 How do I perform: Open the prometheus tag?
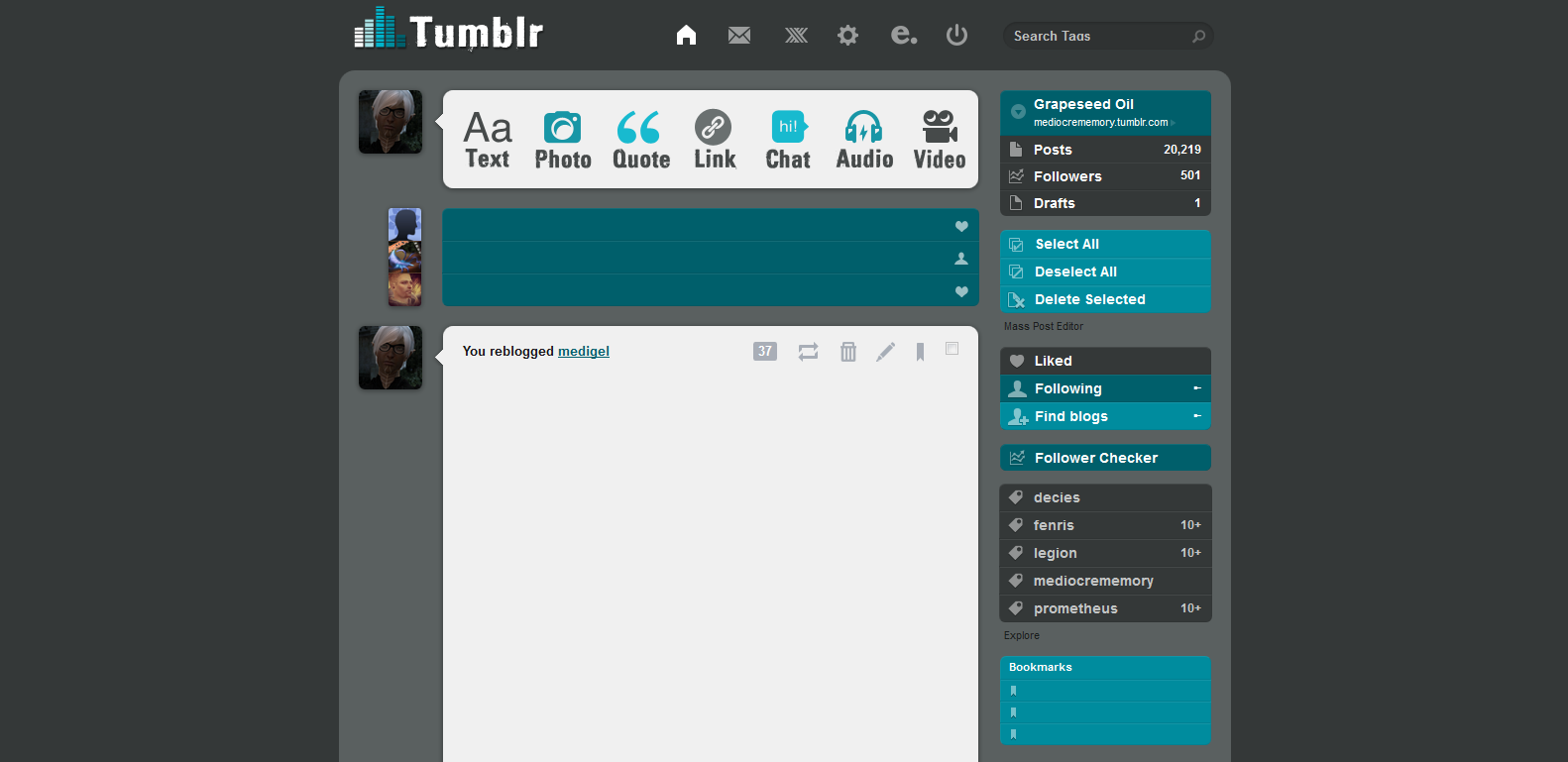(1106, 608)
